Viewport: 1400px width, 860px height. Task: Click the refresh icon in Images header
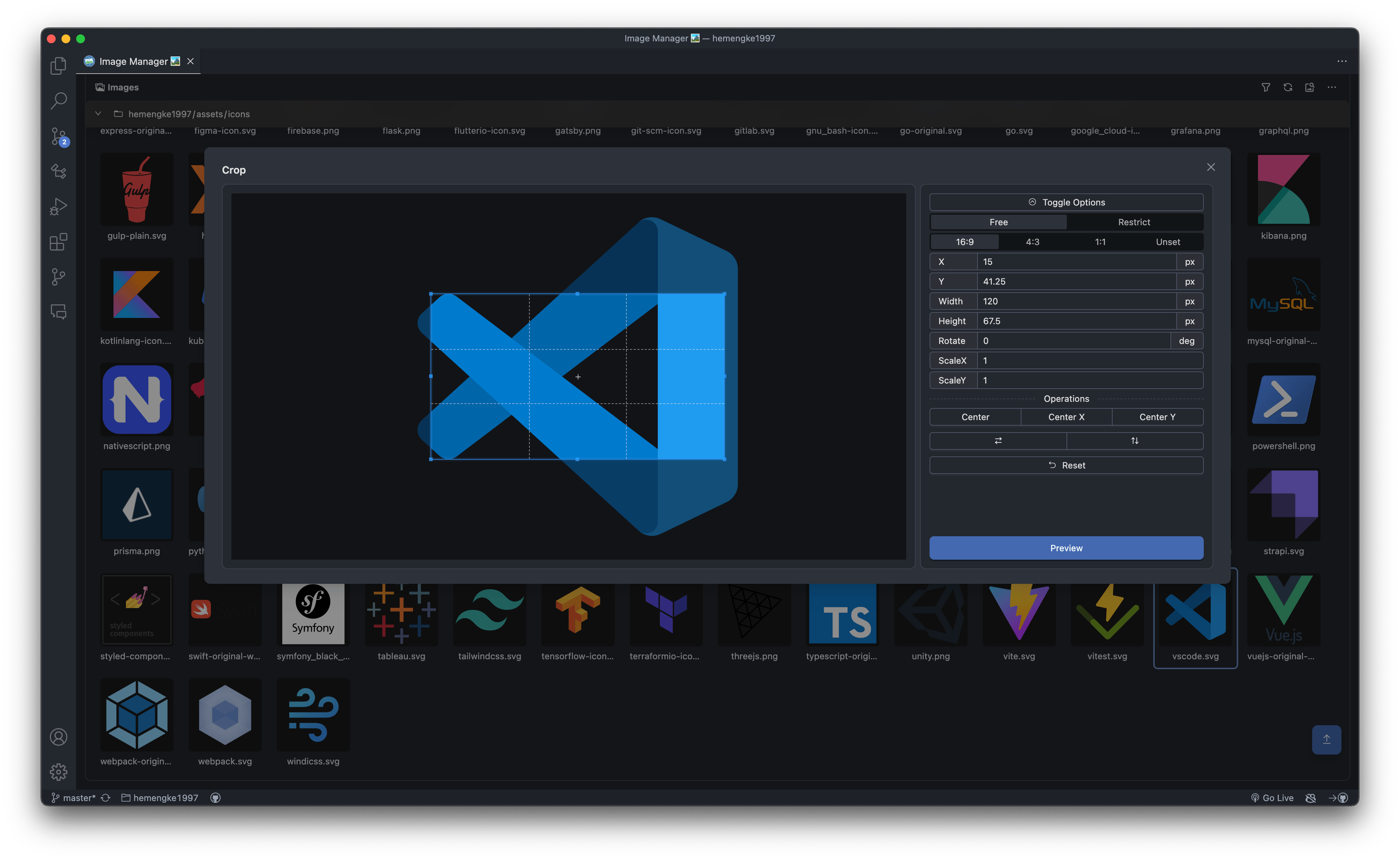click(x=1288, y=87)
